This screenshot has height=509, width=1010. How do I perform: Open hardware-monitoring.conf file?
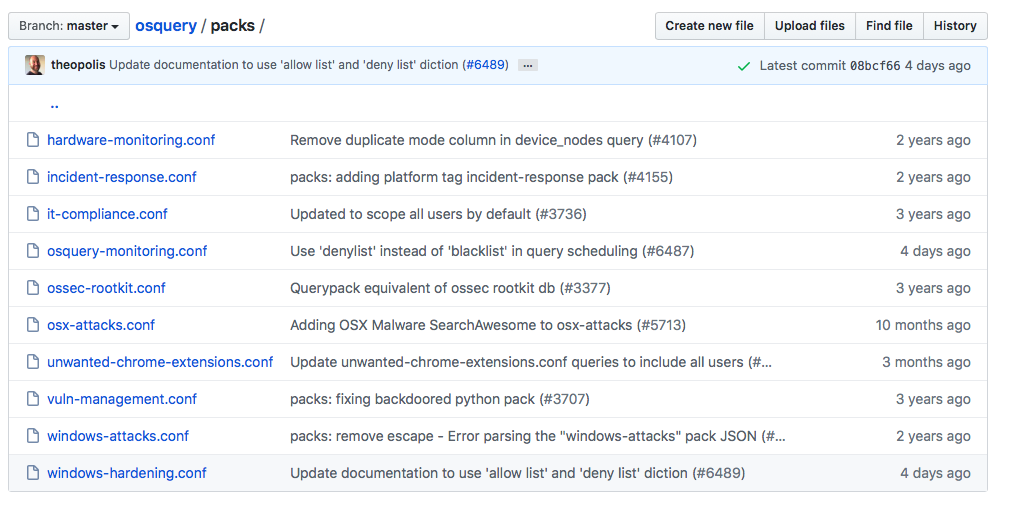(x=131, y=140)
